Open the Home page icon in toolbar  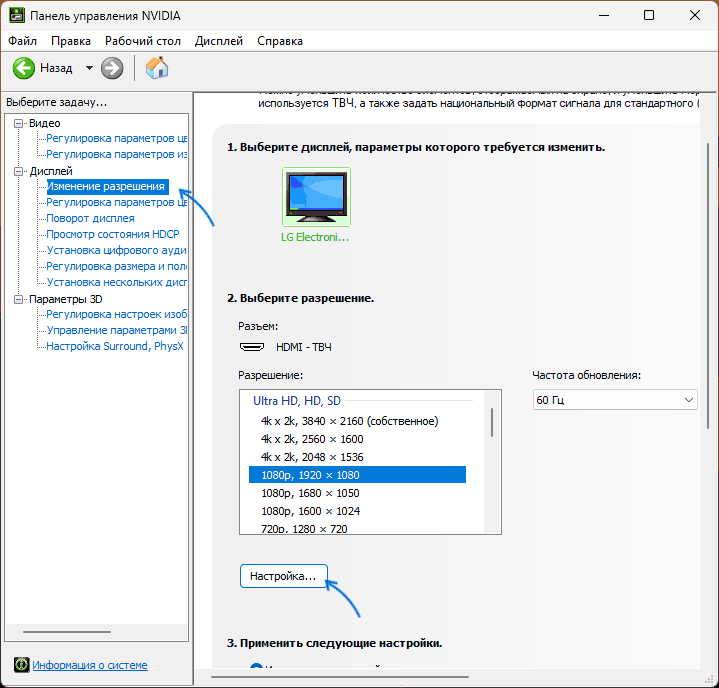tap(157, 68)
